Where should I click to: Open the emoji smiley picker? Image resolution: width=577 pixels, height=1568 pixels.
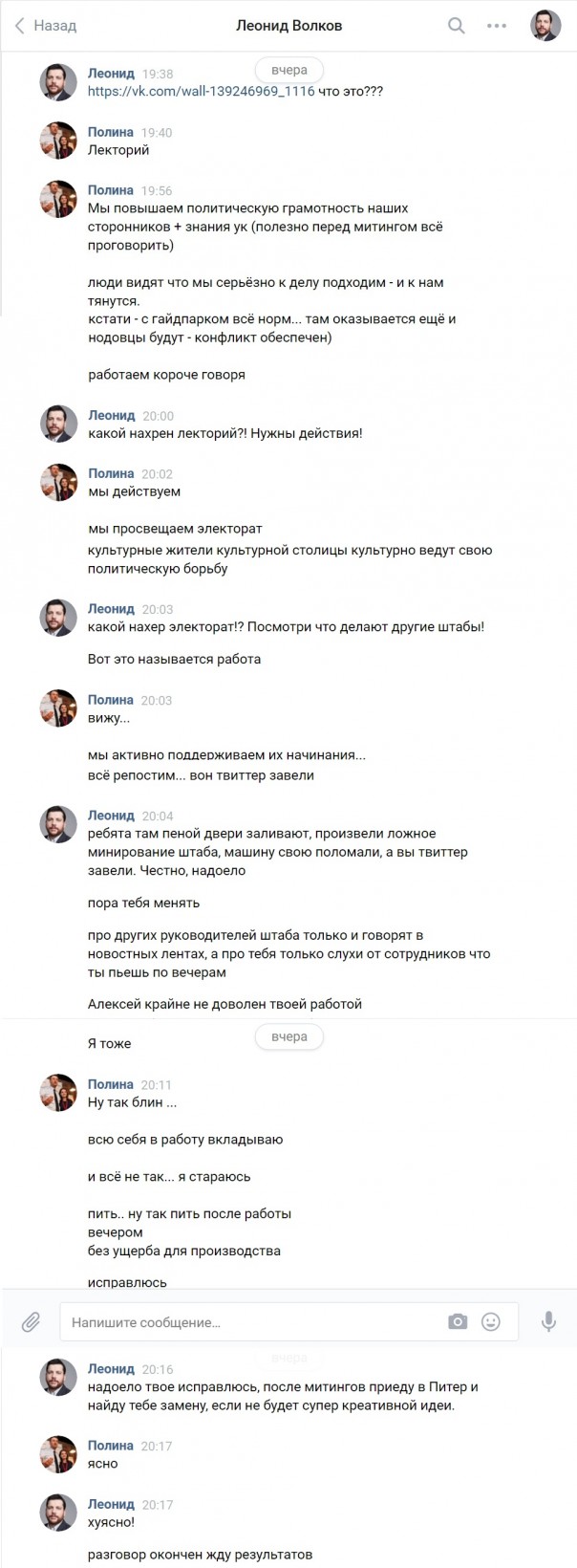[490, 1320]
